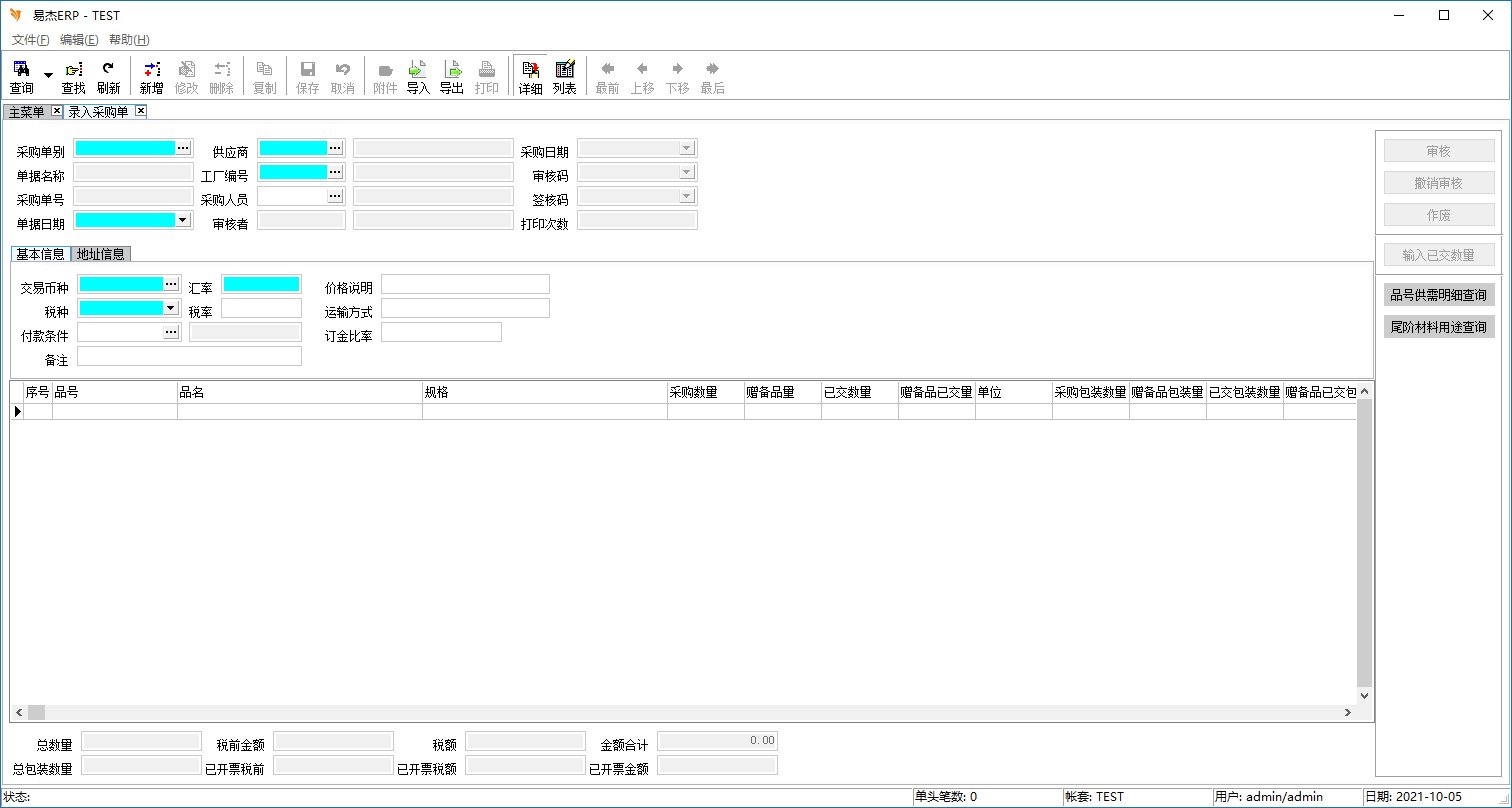Open the dropdown arrow beside 查询
Viewport: 1512px width, 808px height.
coord(48,75)
